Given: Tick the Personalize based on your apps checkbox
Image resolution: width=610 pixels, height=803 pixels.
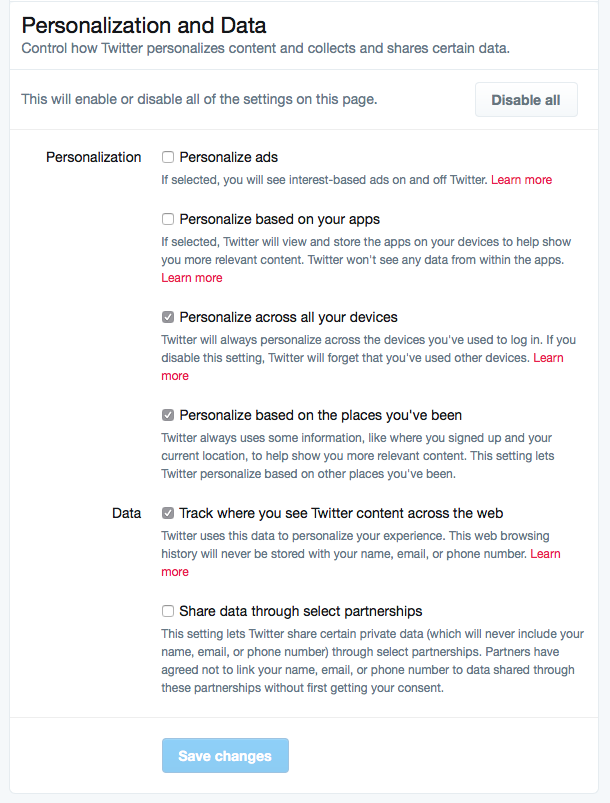Looking at the screenshot, I should [168, 219].
